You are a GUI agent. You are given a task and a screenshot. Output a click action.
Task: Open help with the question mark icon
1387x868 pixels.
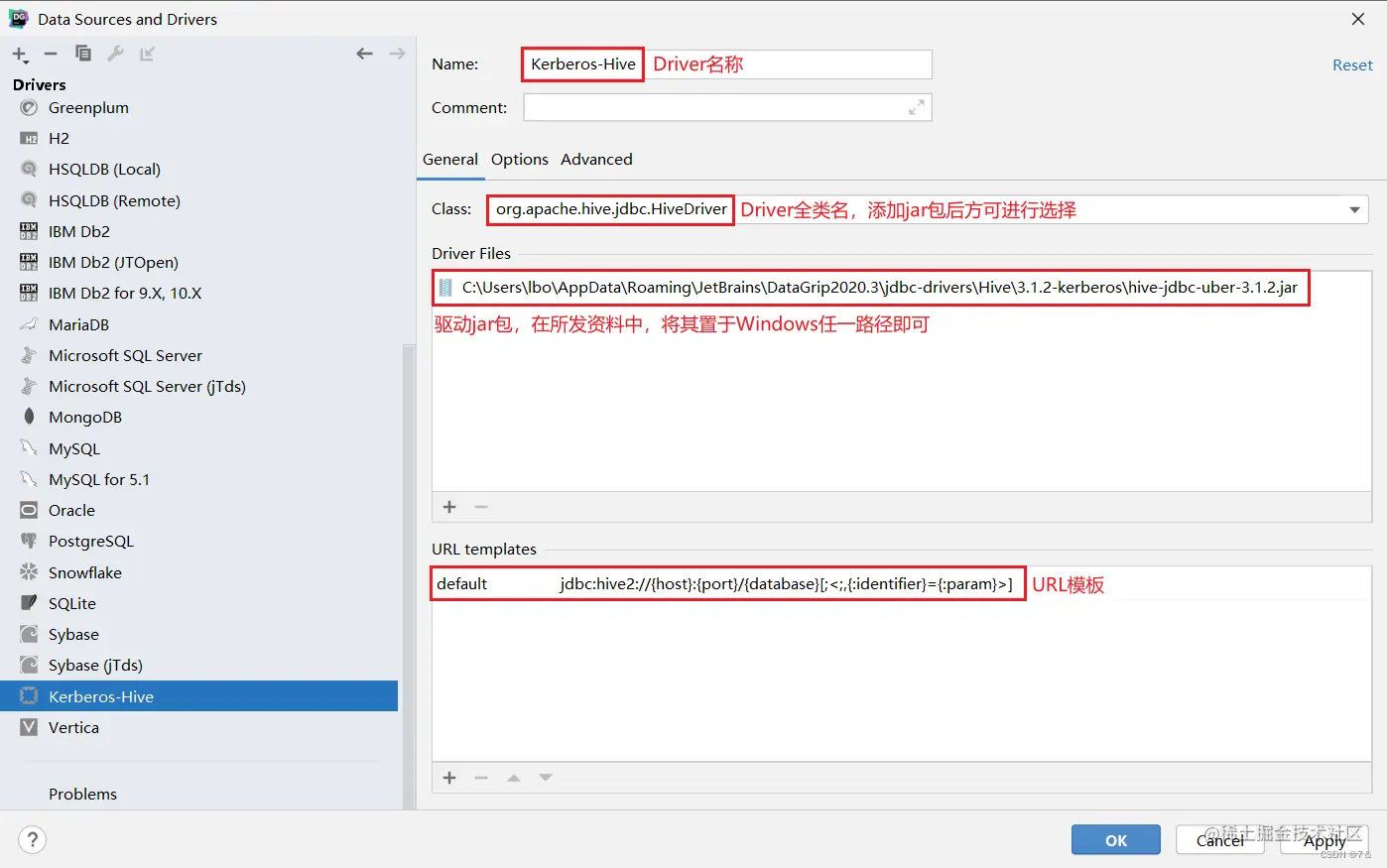(x=33, y=840)
